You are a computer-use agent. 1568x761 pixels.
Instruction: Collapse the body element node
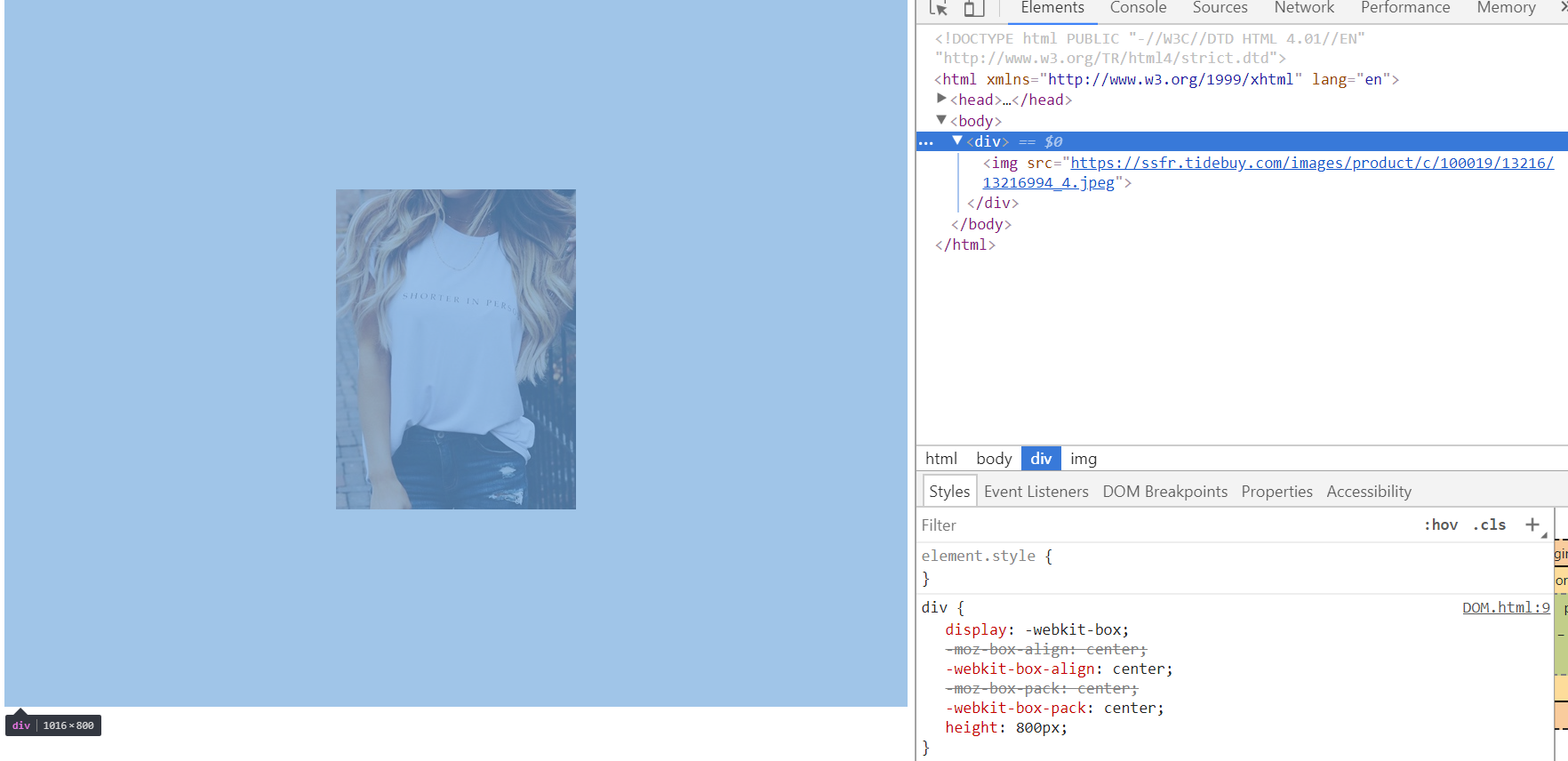click(941, 119)
